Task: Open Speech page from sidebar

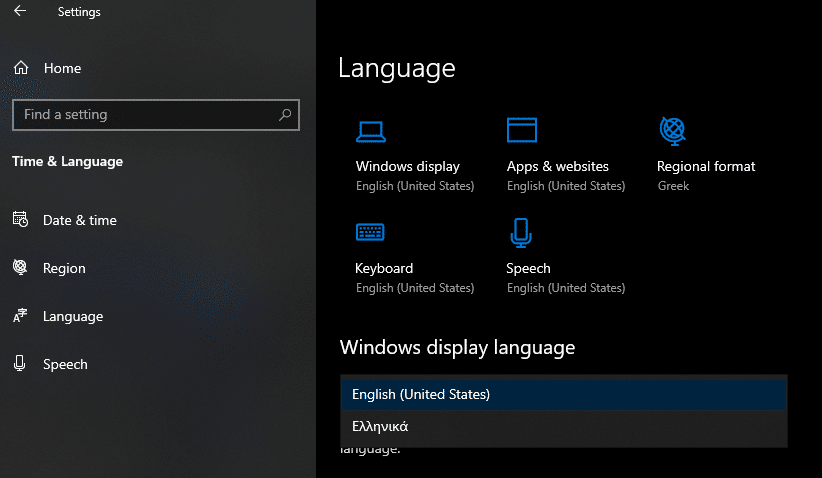Action: 65,364
